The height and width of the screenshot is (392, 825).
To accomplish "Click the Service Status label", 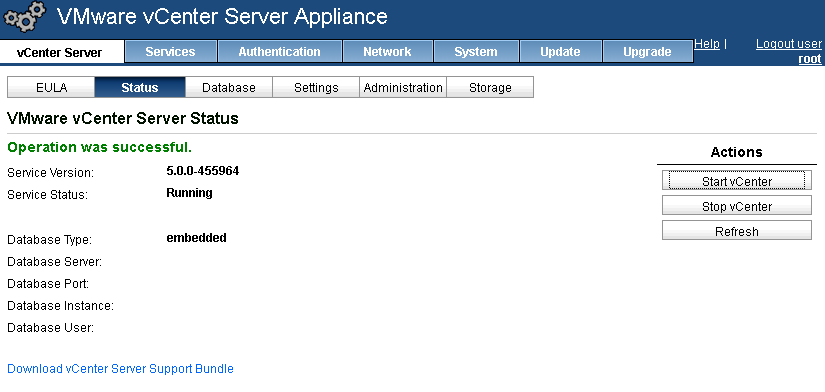I will [47, 195].
